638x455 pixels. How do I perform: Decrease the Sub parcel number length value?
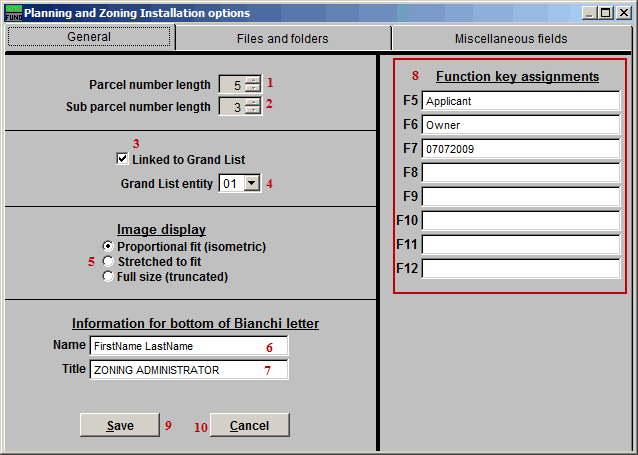(253, 112)
